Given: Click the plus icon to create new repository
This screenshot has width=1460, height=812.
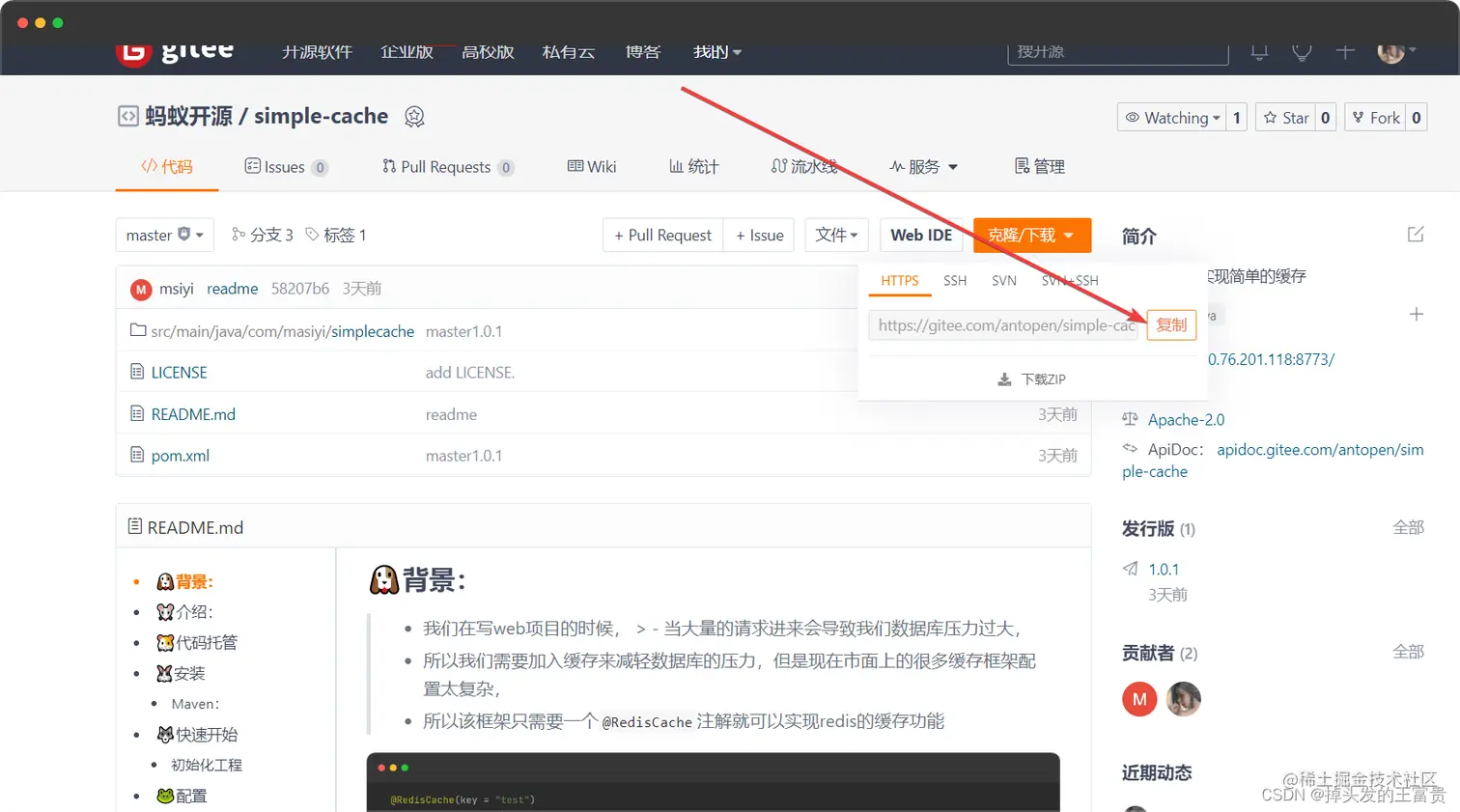Looking at the screenshot, I should (1344, 52).
